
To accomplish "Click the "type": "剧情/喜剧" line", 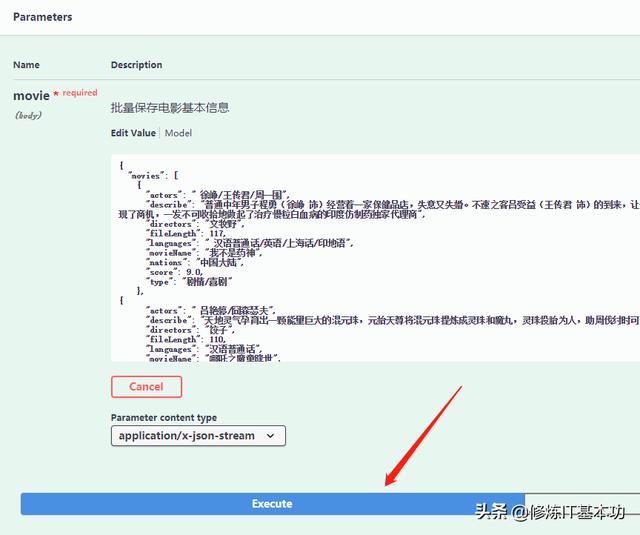I will pyautogui.click(x=189, y=282).
